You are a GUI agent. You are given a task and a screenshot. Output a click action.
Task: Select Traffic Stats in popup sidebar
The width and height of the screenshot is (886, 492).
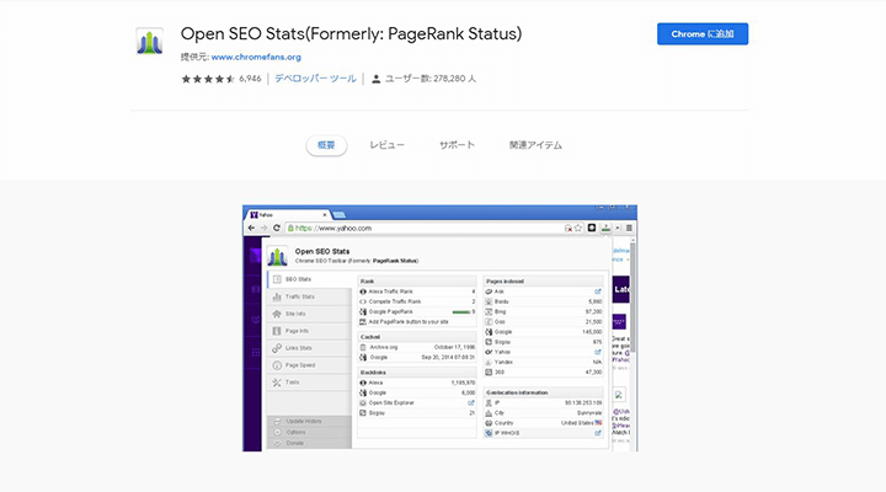pos(309,297)
